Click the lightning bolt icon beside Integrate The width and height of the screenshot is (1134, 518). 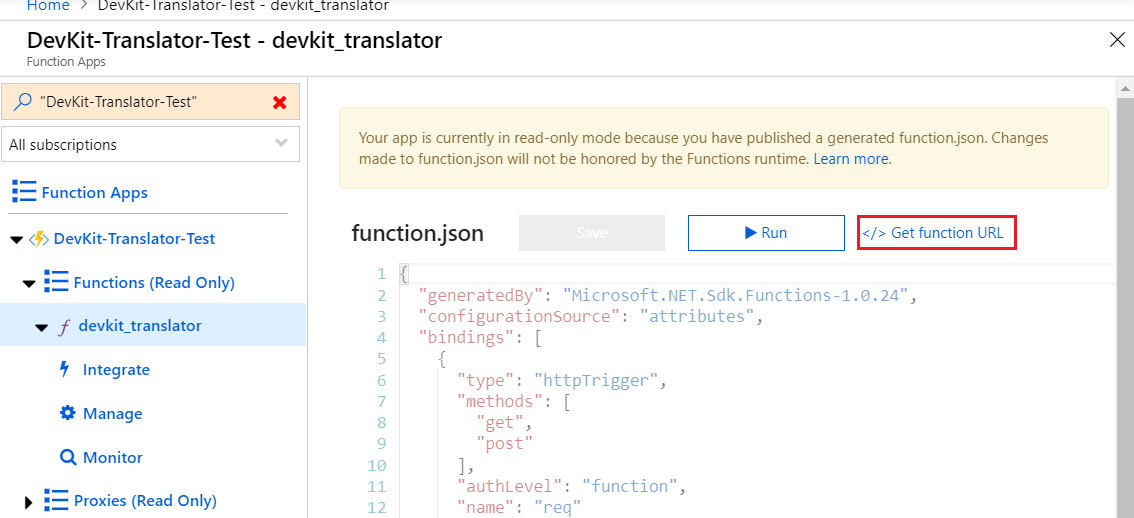coord(65,370)
